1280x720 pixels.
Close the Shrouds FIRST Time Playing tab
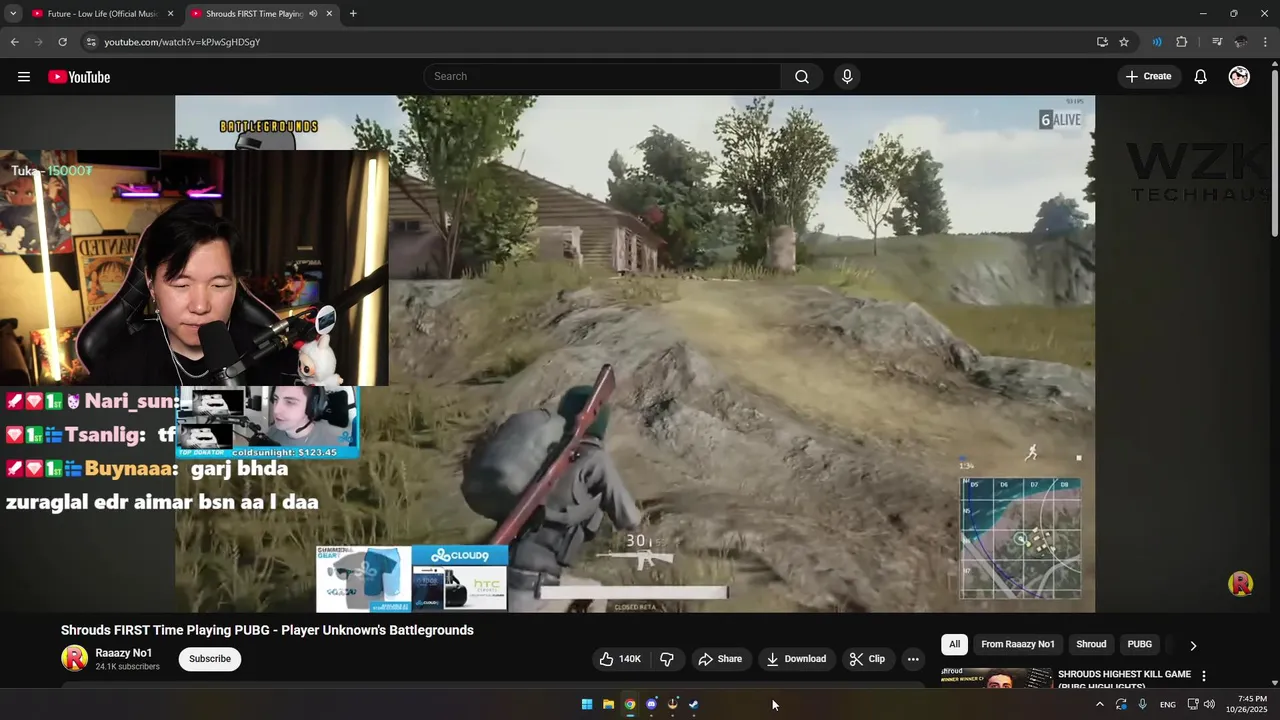tap(329, 14)
